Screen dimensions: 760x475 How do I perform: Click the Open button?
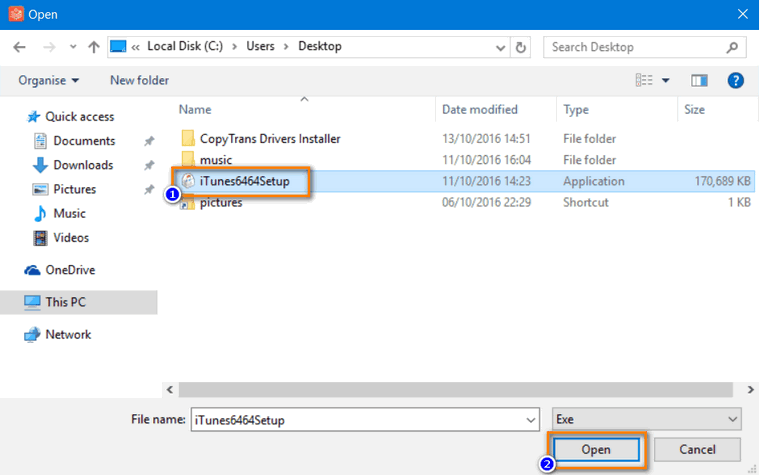(x=596, y=450)
